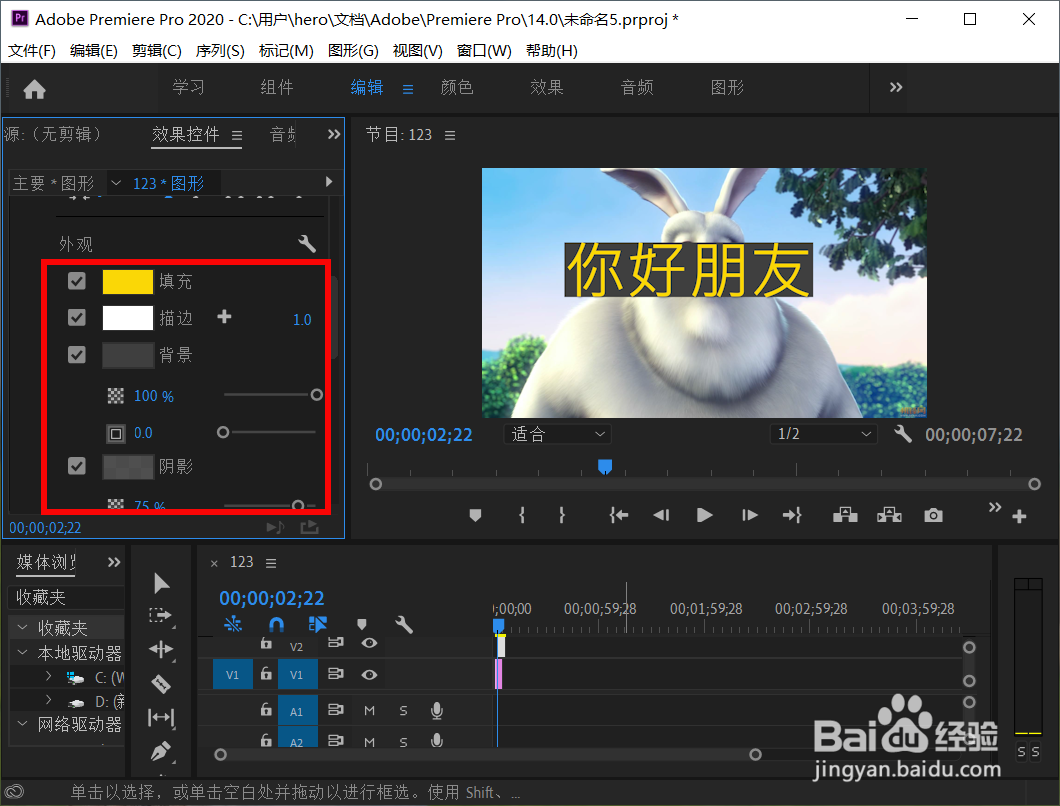Viewport: 1060px width, 806px height.
Task: Mark Out point in program monitor
Action: (x=562, y=515)
